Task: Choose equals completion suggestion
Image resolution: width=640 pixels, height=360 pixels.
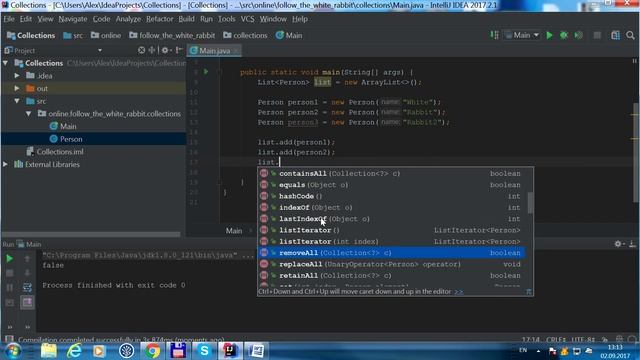Action: [391, 185]
